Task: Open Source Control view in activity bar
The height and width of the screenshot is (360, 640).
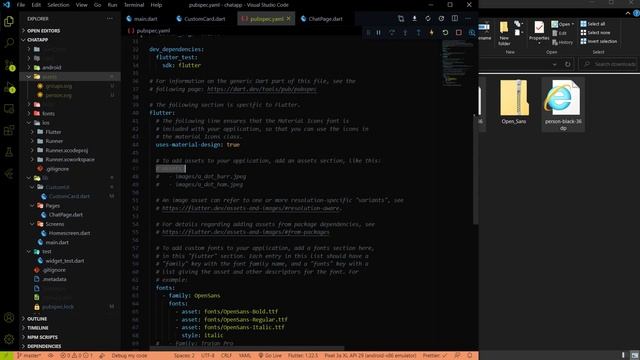Action: click(9, 65)
